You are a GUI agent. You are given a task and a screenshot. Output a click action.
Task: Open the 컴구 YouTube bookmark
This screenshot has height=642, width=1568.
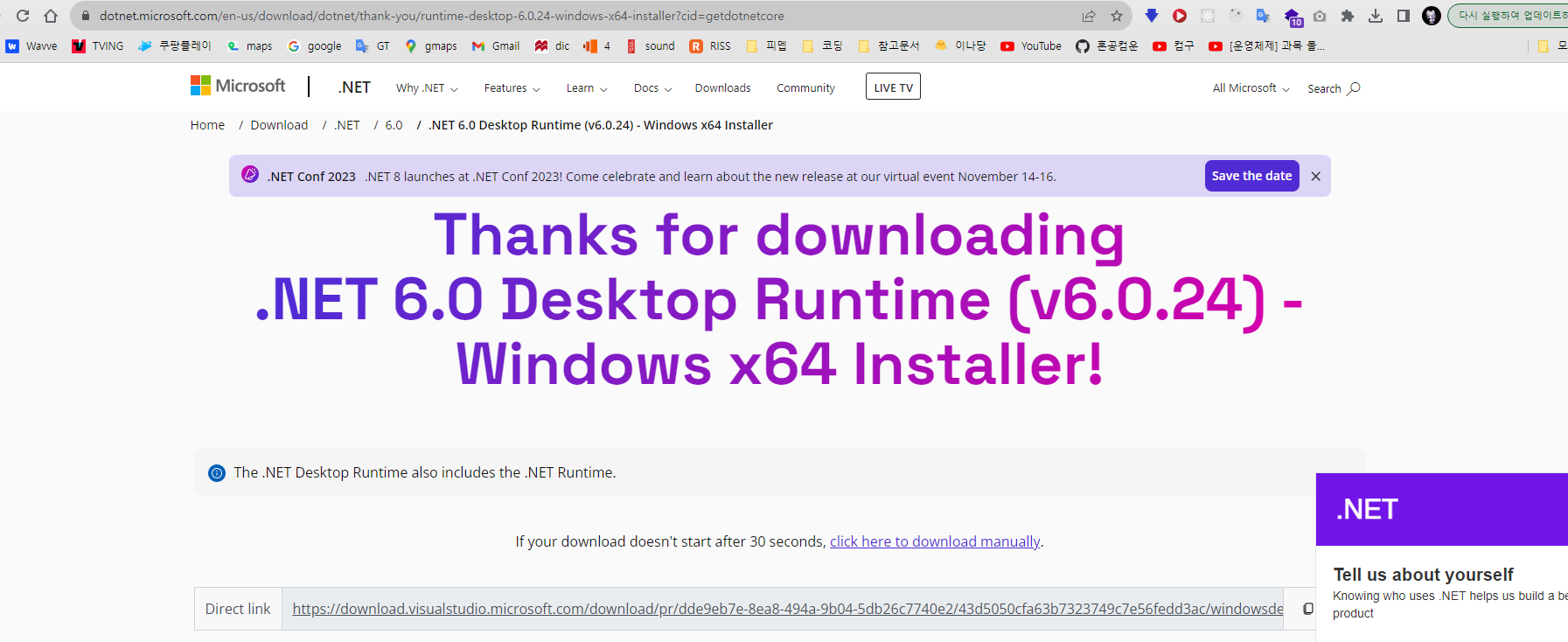click(1174, 46)
